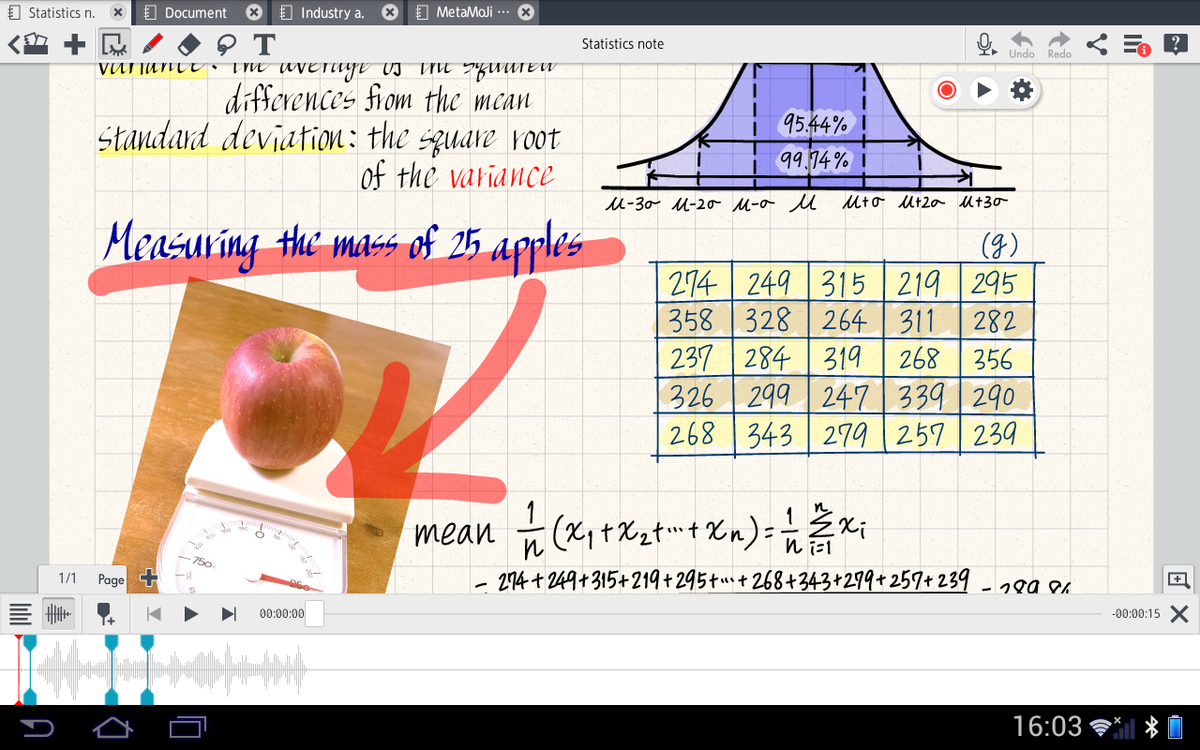The height and width of the screenshot is (750, 1200).
Task: Open the add item plus menu
Action: (x=74, y=44)
